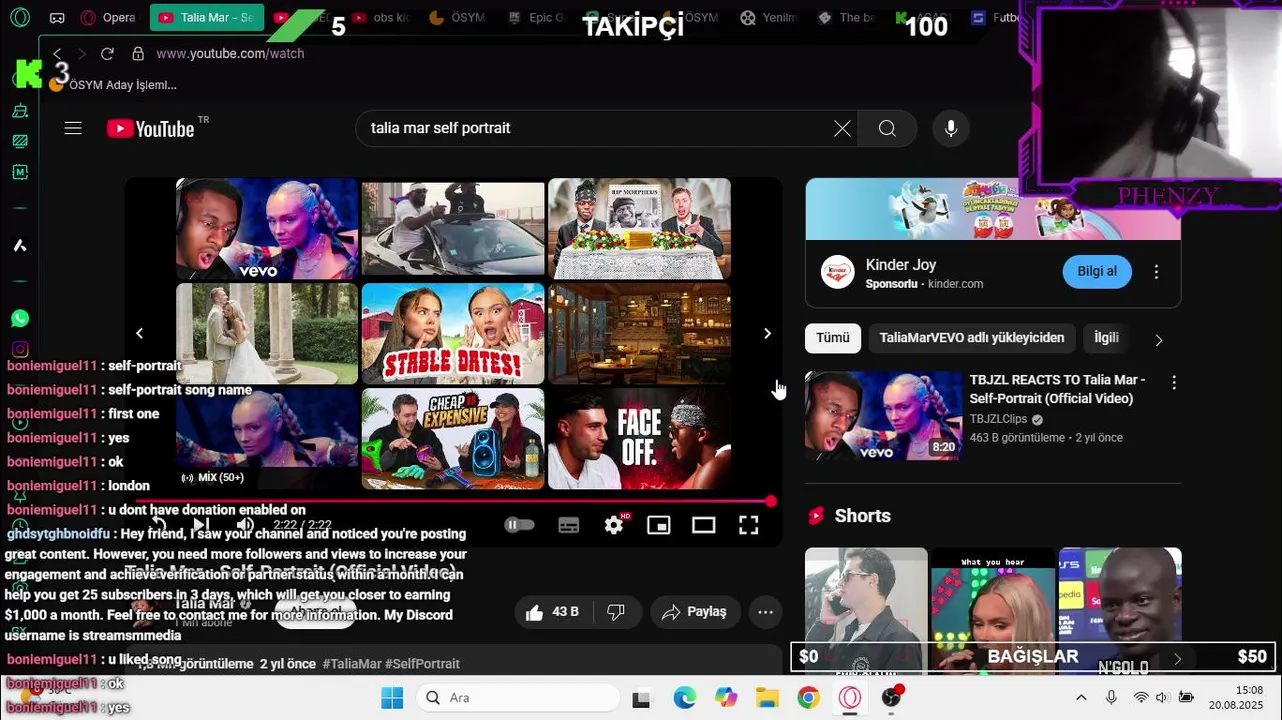Viewport: 1282px width, 720px height.
Task: Select the İlgili filter chip
Action: click(1106, 338)
